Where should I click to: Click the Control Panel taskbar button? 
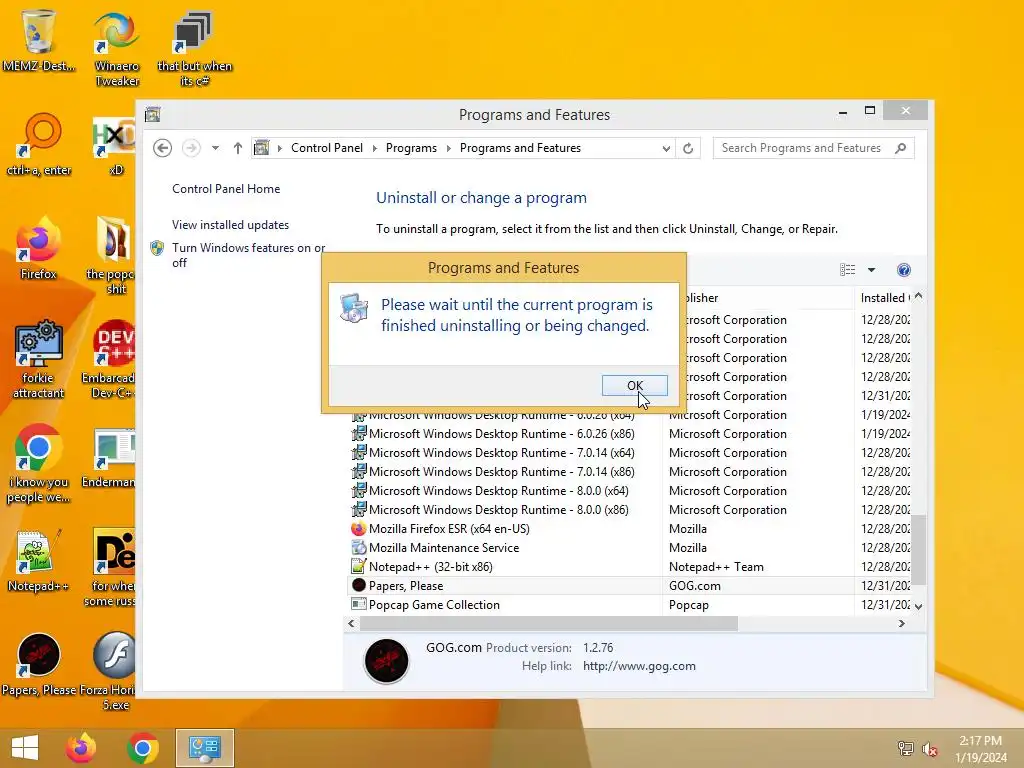click(x=204, y=748)
